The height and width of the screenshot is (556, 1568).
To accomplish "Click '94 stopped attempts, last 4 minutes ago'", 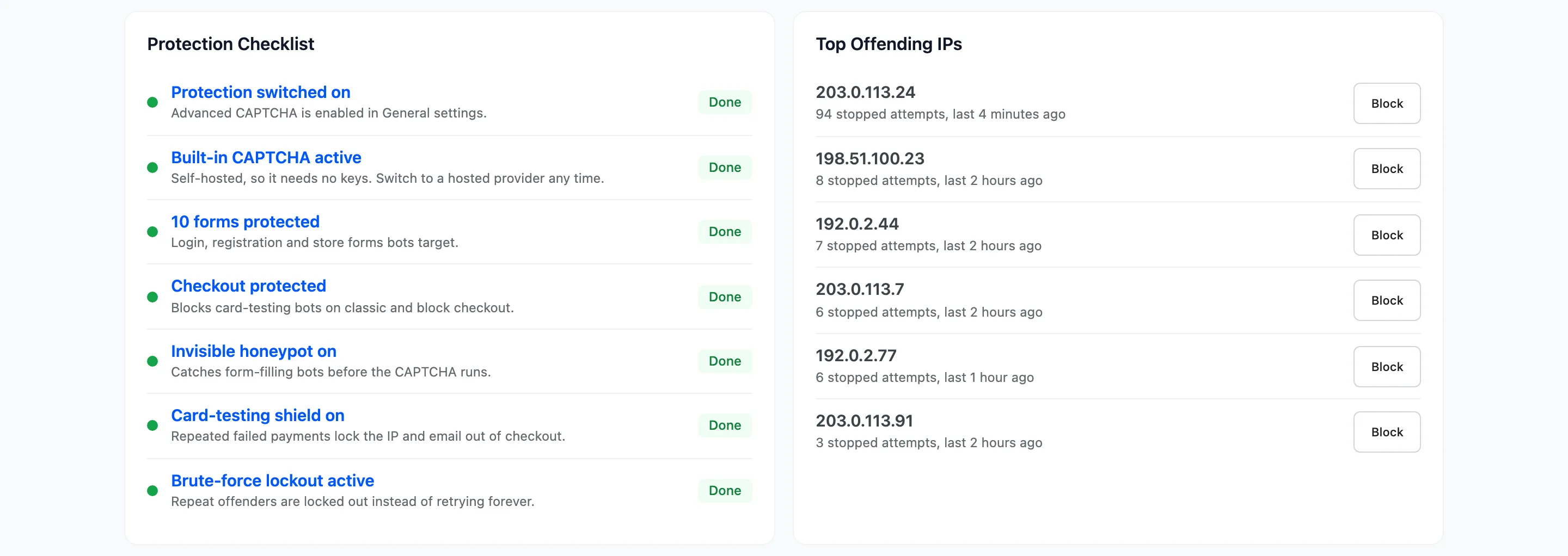I will pyautogui.click(x=940, y=114).
